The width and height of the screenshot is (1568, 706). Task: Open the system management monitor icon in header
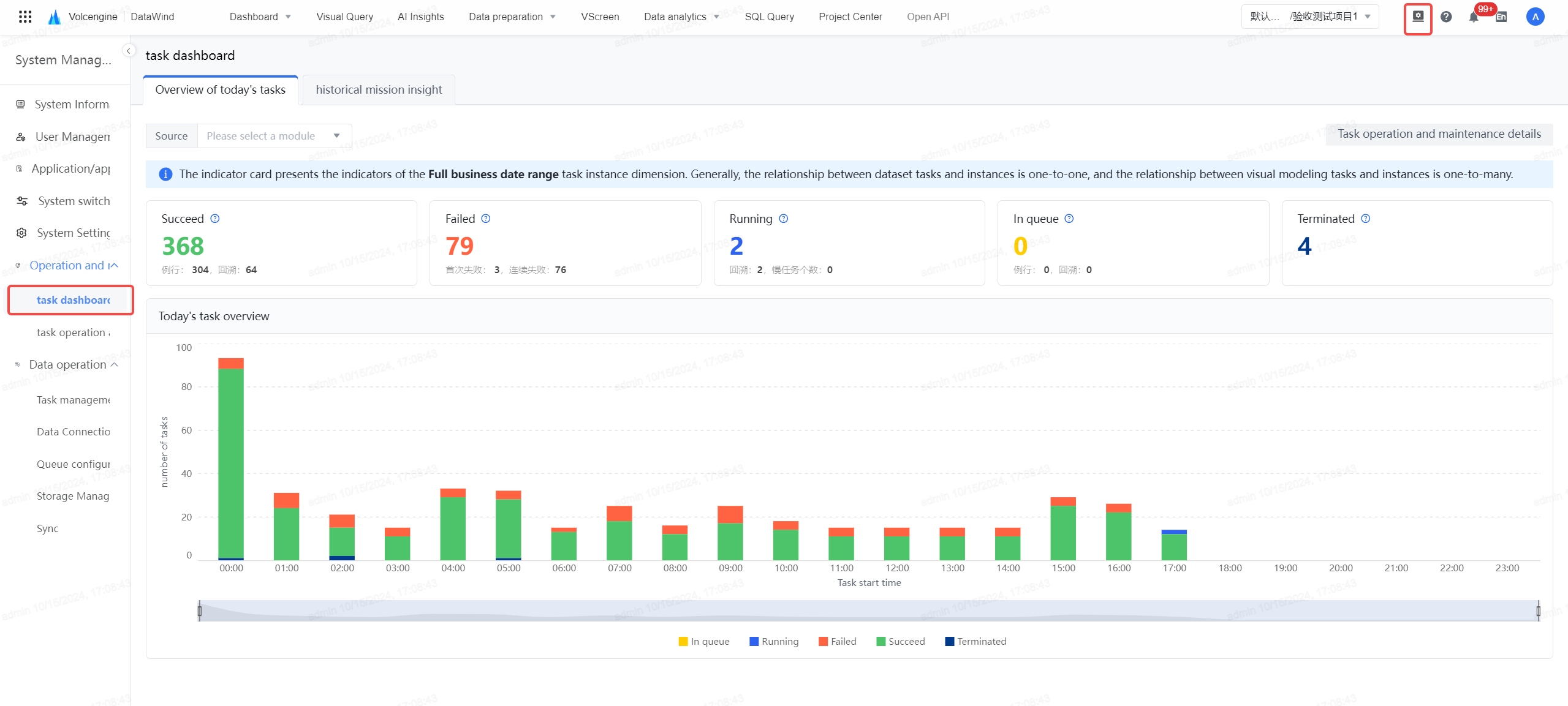(1418, 17)
